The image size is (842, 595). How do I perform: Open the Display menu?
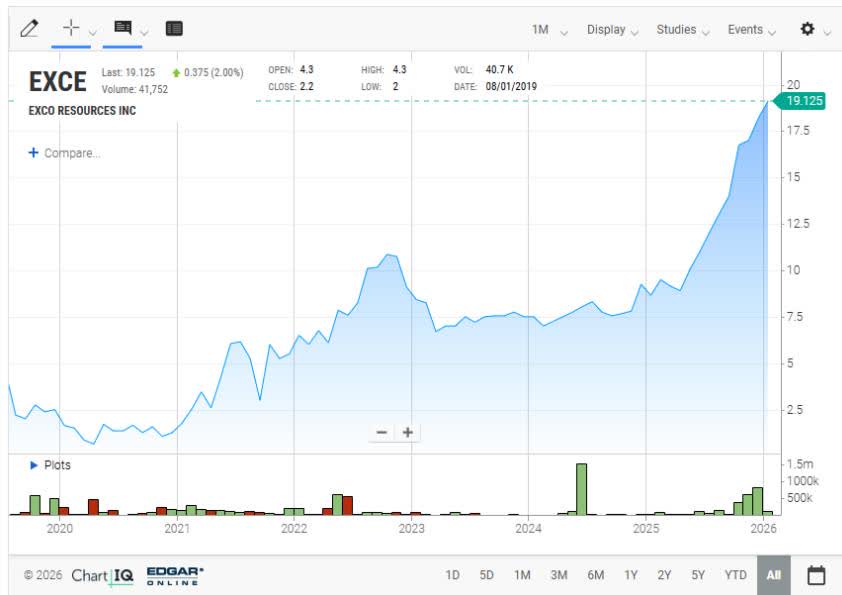click(612, 30)
